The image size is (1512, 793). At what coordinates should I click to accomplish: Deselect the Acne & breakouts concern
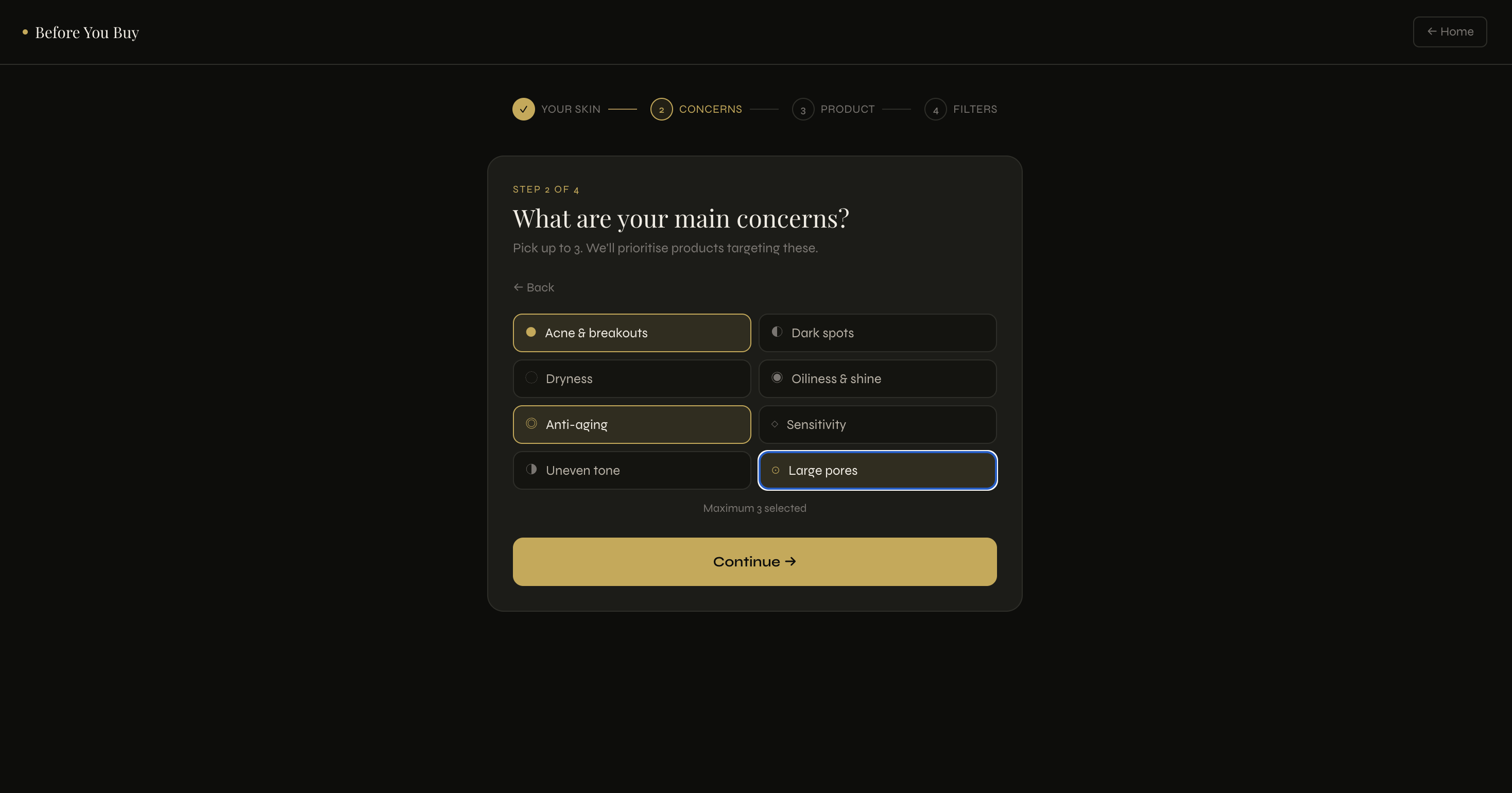coord(631,332)
